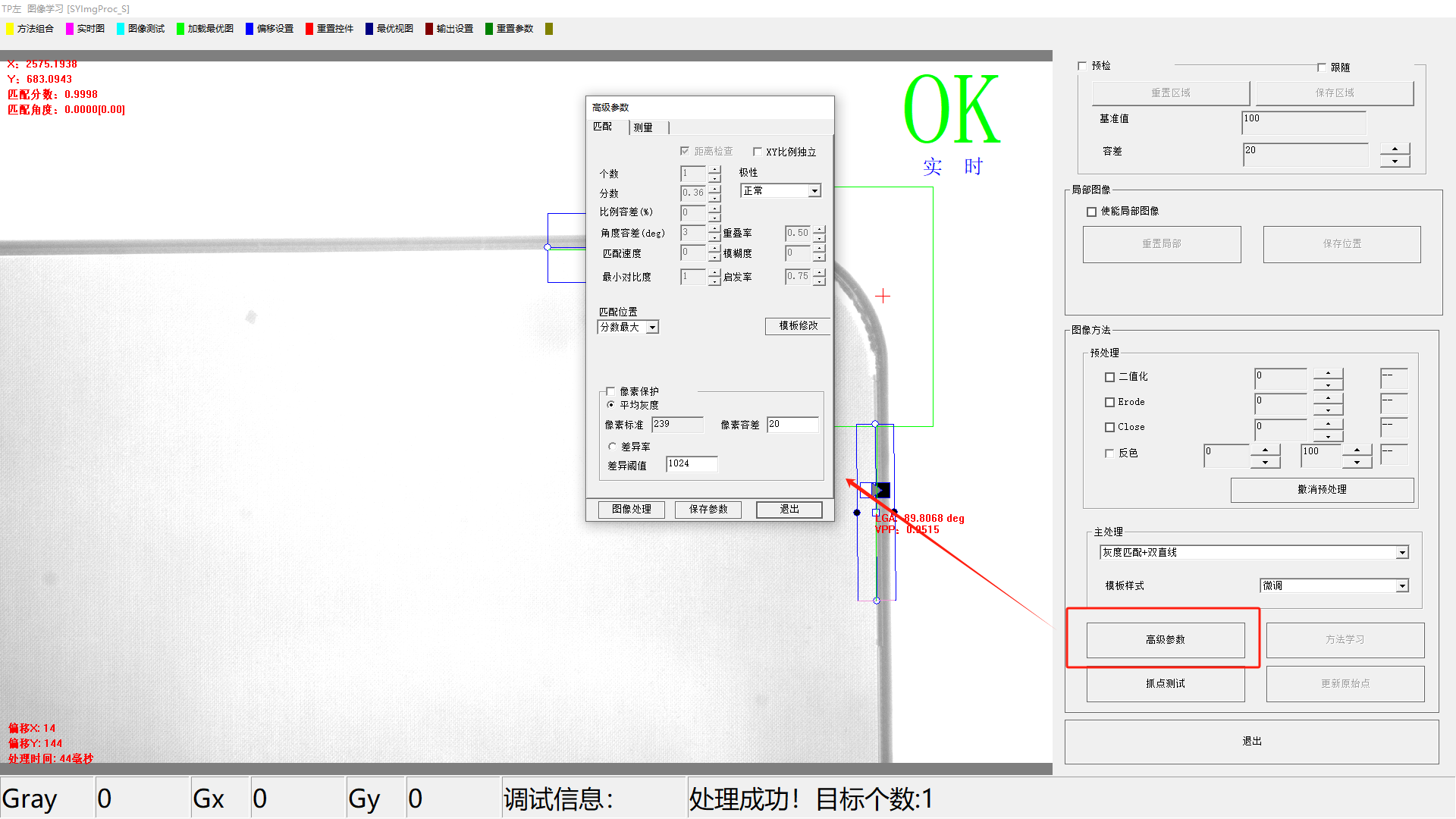The width and height of the screenshot is (1456, 819).
Task: Expand the 模板样式 dropdown
Action: pyautogui.click(x=1402, y=586)
